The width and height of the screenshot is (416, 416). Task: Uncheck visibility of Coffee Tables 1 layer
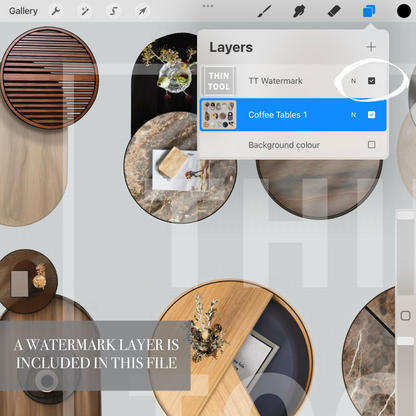pyautogui.click(x=371, y=115)
